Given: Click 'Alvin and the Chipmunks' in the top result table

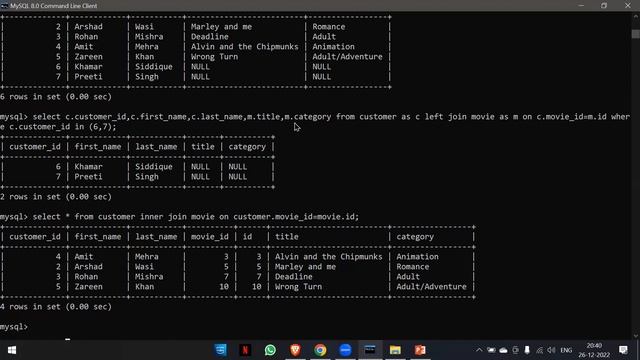Looking at the screenshot, I should 244,47.
